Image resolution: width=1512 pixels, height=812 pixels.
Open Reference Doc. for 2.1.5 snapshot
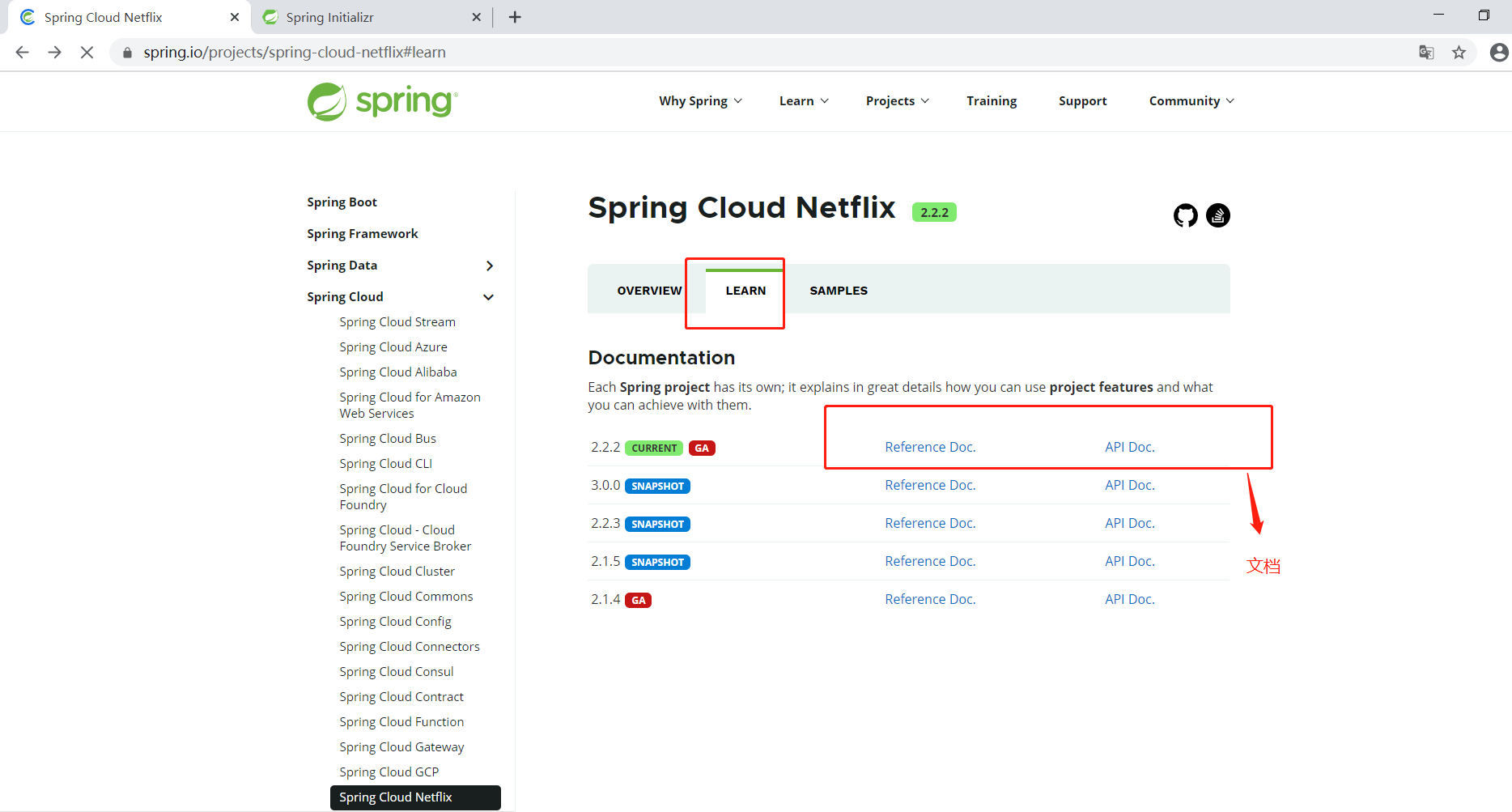point(930,561)
